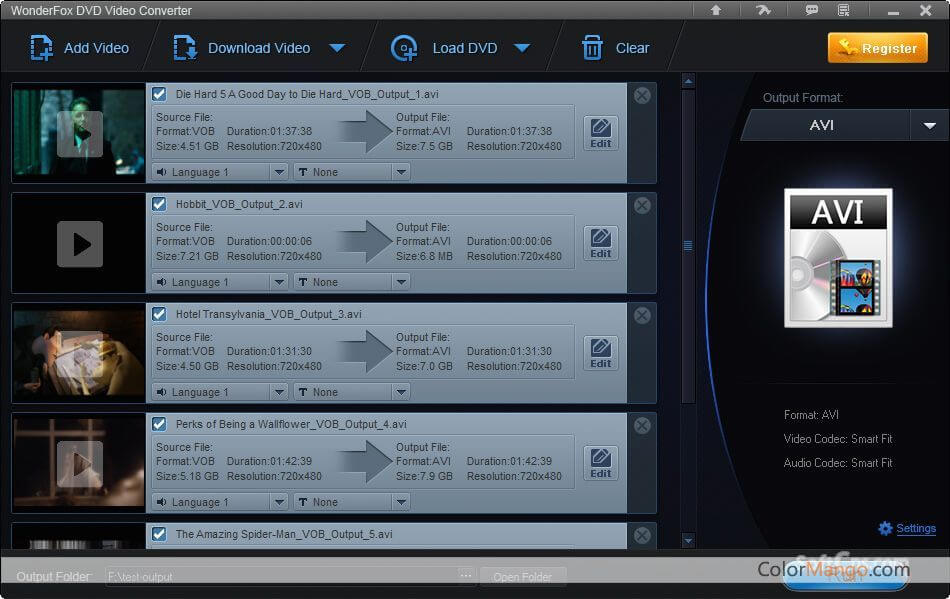Click the home icon in the title bar
This screenshot has height=599, width=950.
click(715, 10)
